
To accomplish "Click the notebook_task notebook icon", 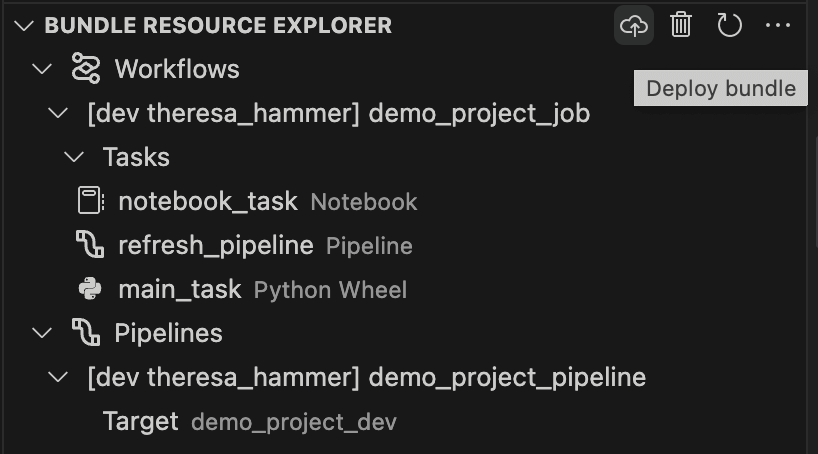I will coord(90,201).
